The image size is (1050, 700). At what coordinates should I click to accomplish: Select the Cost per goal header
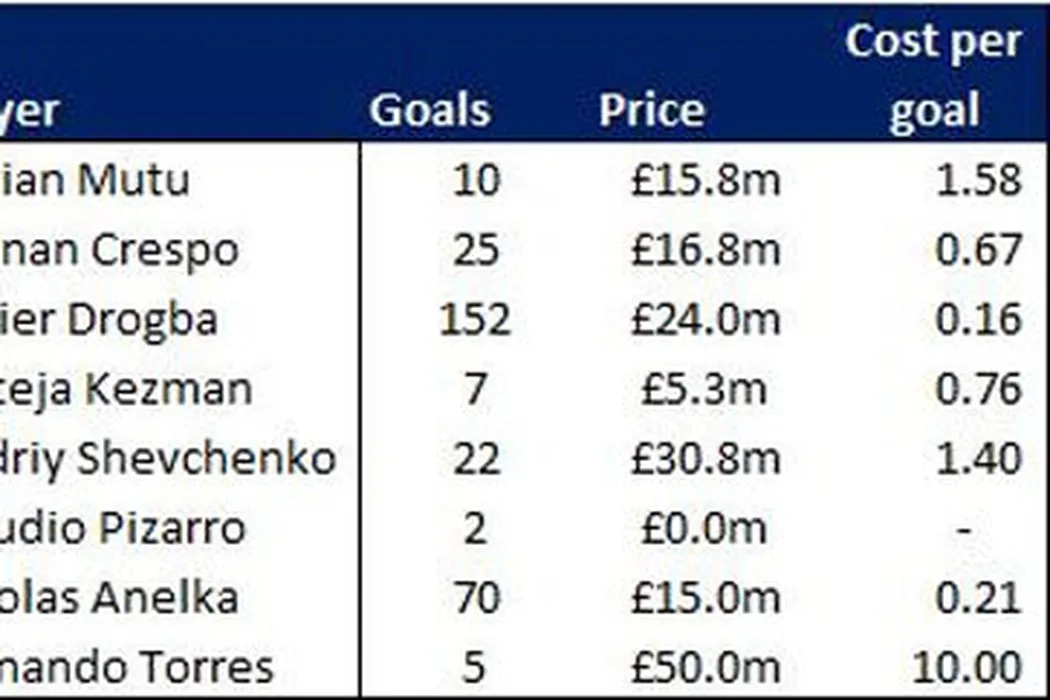[x=933, y=76]
